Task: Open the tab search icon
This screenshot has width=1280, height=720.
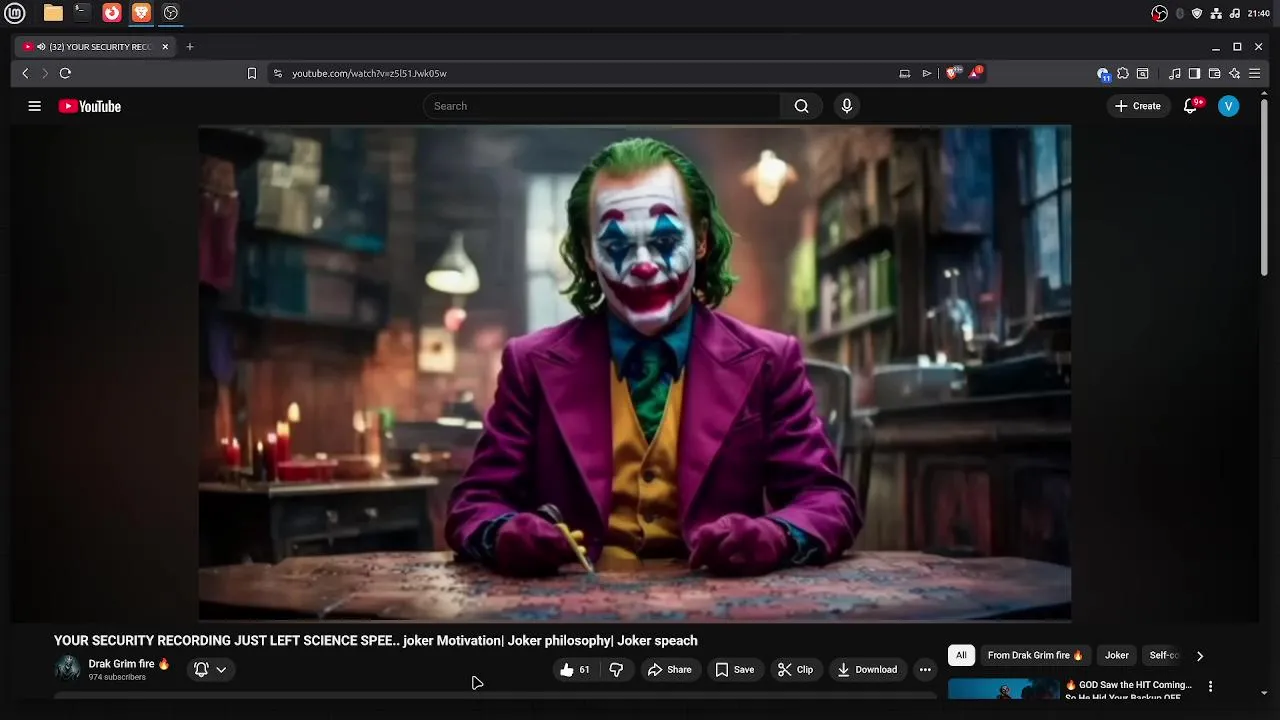Action: tap(1143, 73)
